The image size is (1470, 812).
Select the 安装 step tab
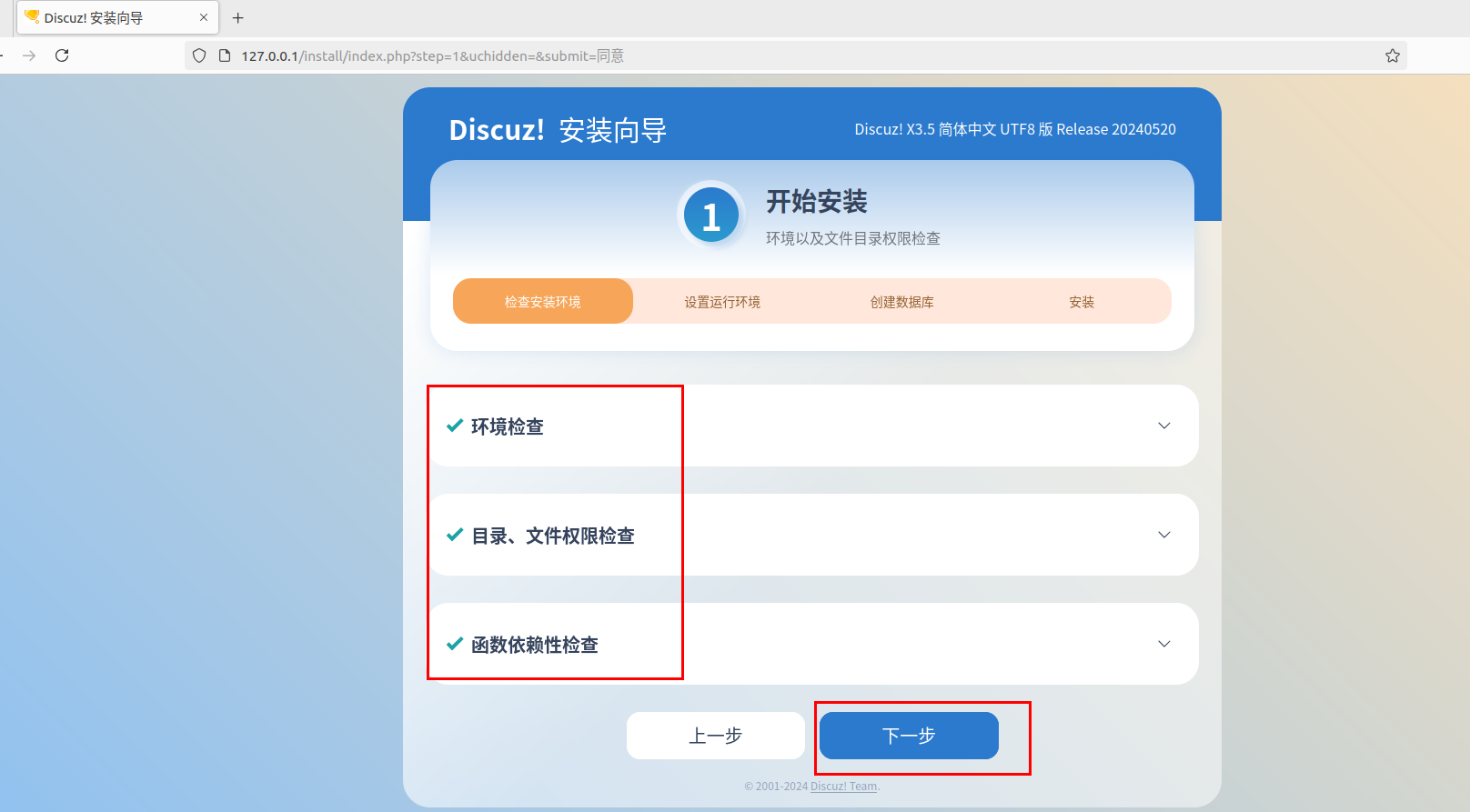[x=1082, y=302]
